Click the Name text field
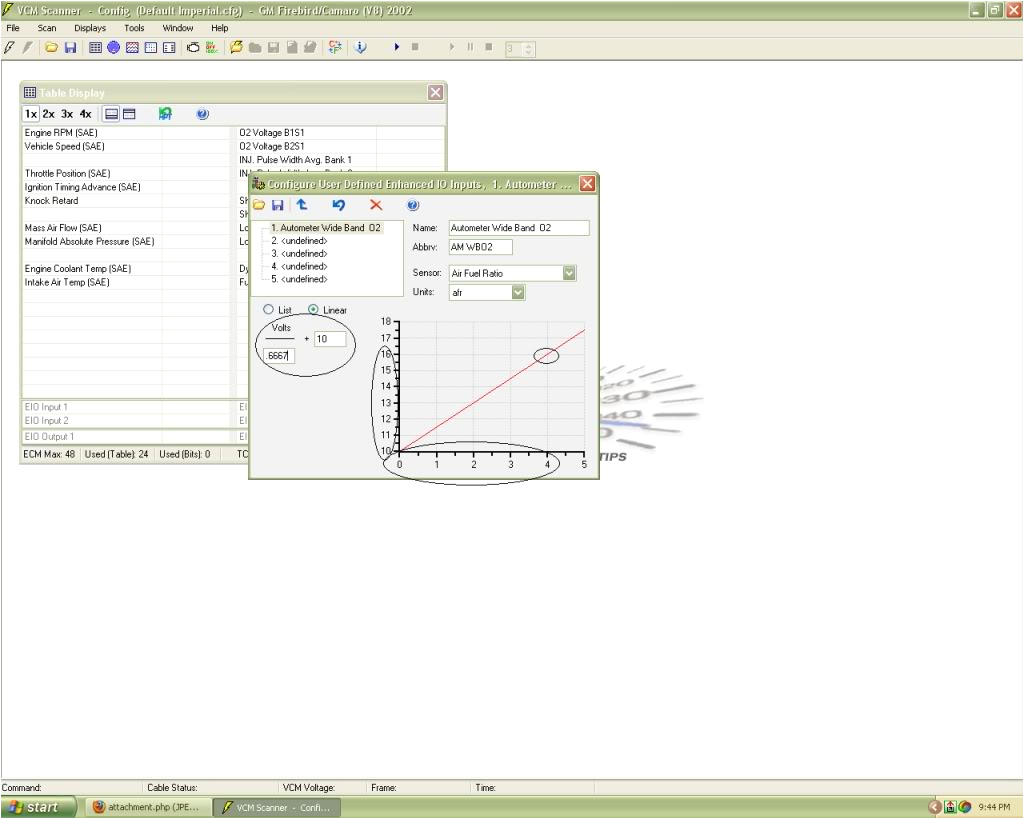 (518, 228)
